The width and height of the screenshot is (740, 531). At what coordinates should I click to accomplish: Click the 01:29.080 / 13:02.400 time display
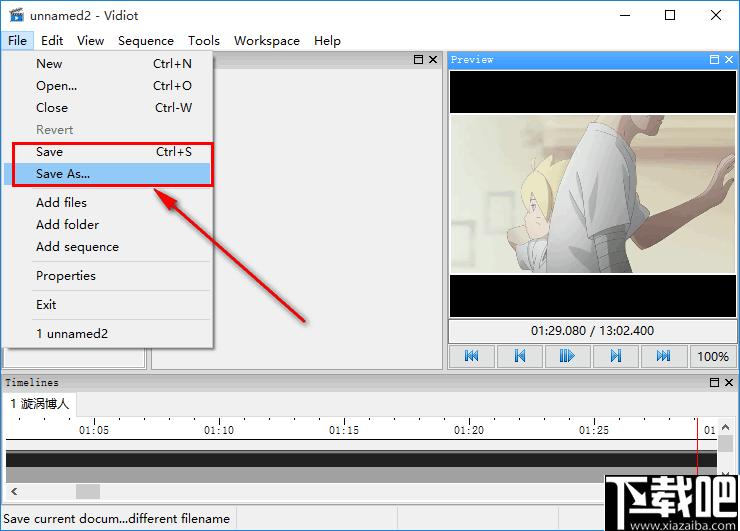pos(592,330)
